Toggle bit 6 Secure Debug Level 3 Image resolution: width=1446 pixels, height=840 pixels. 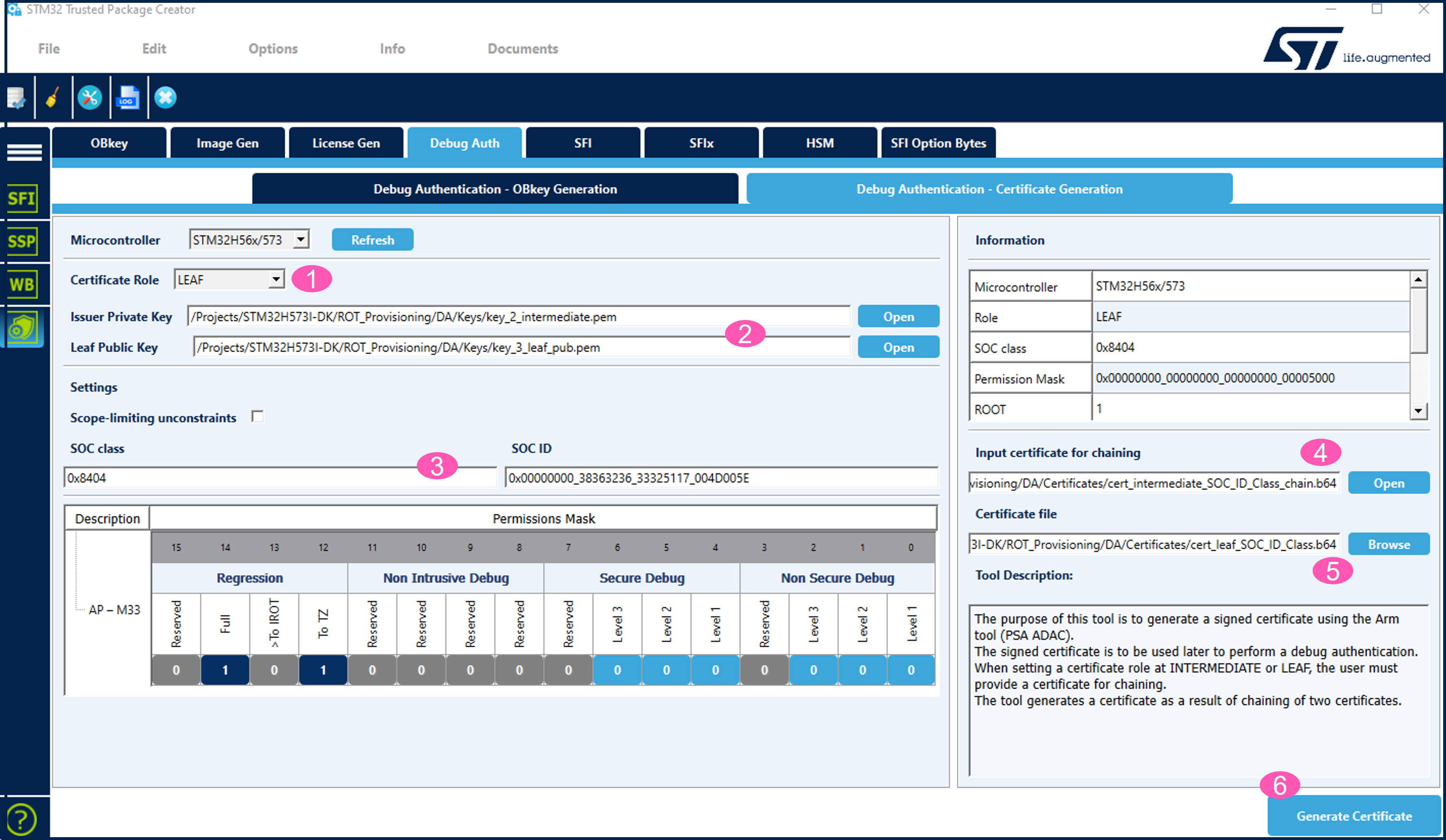617,670
